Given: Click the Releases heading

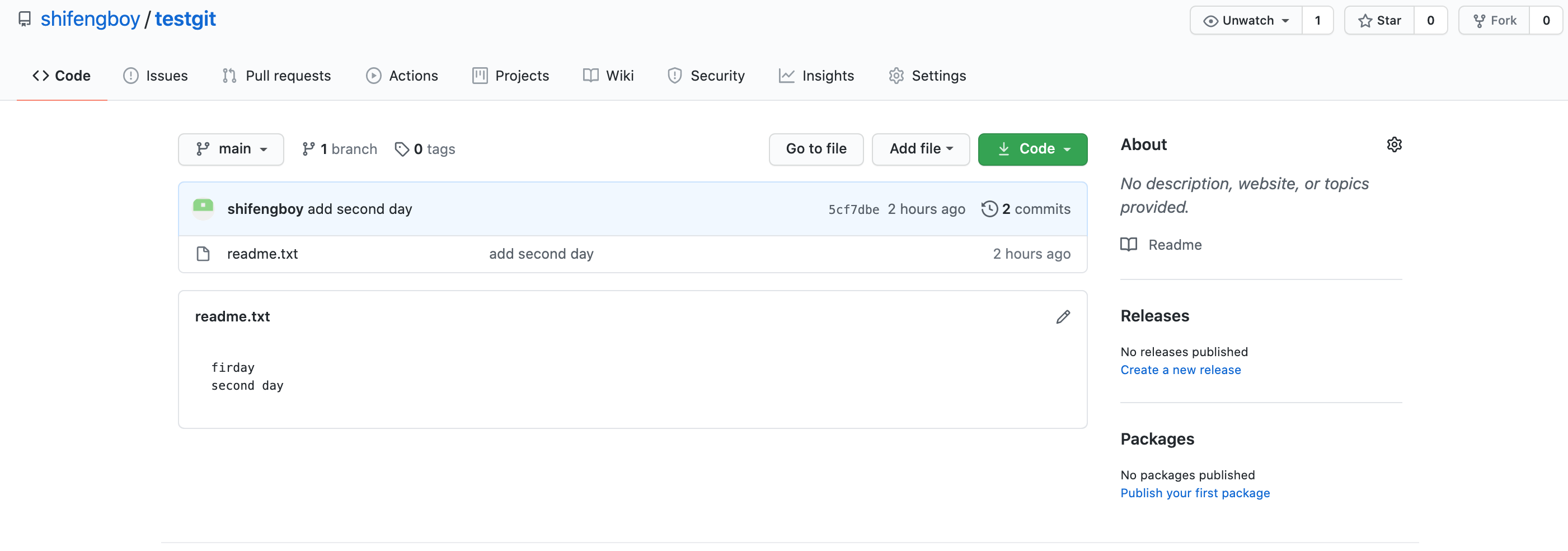Looking at the screenshot, I should pyautogui.click(x=1154, y=316).
